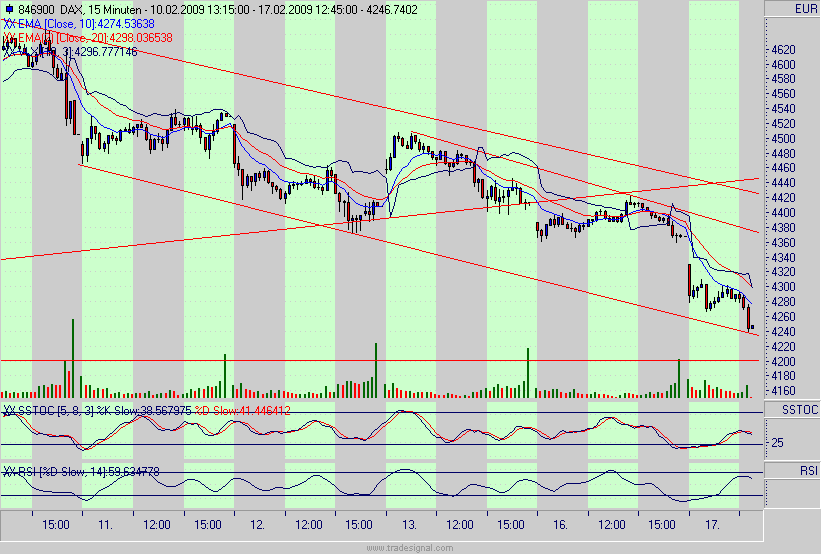Select the red EMA(2) [Close, 20] indicator label
Screen dimensions: 821x554
coord(87,38)
